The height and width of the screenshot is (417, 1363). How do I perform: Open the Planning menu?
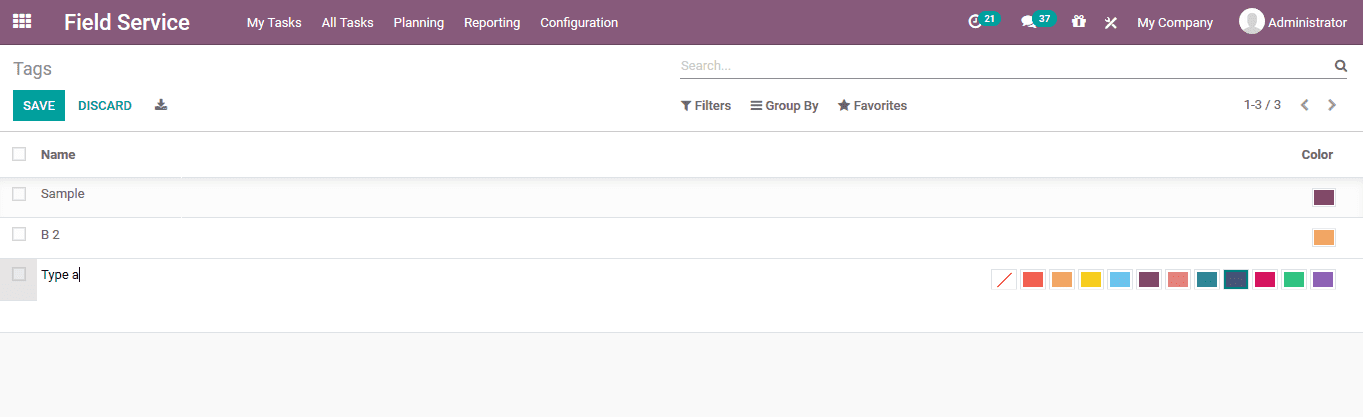[419, 22]
